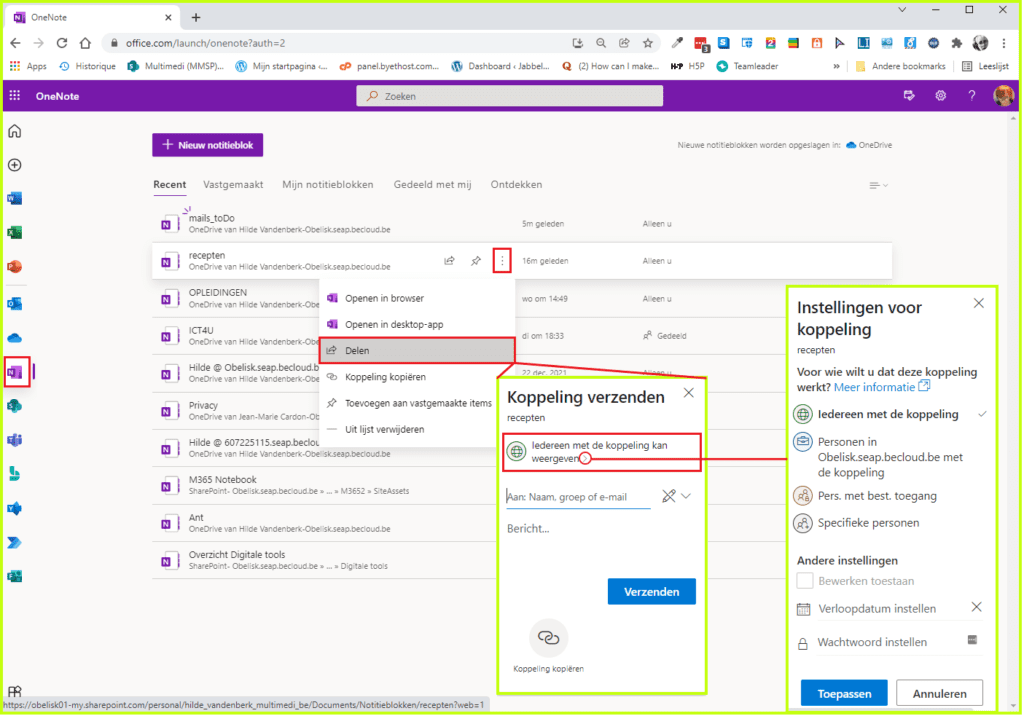The width and height of the screenshot is (1024, 716).
Task: Open the list view sort dropdown
Action: click(878, 186)
